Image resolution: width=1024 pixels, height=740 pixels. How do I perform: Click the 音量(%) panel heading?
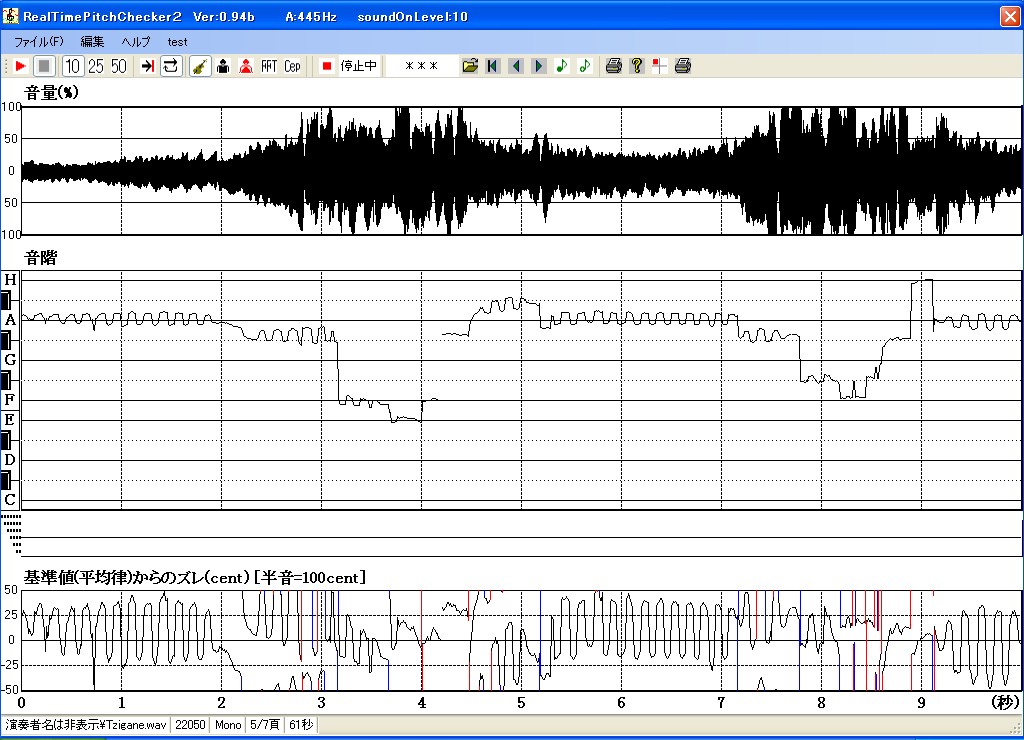click(x=51, y=93)
